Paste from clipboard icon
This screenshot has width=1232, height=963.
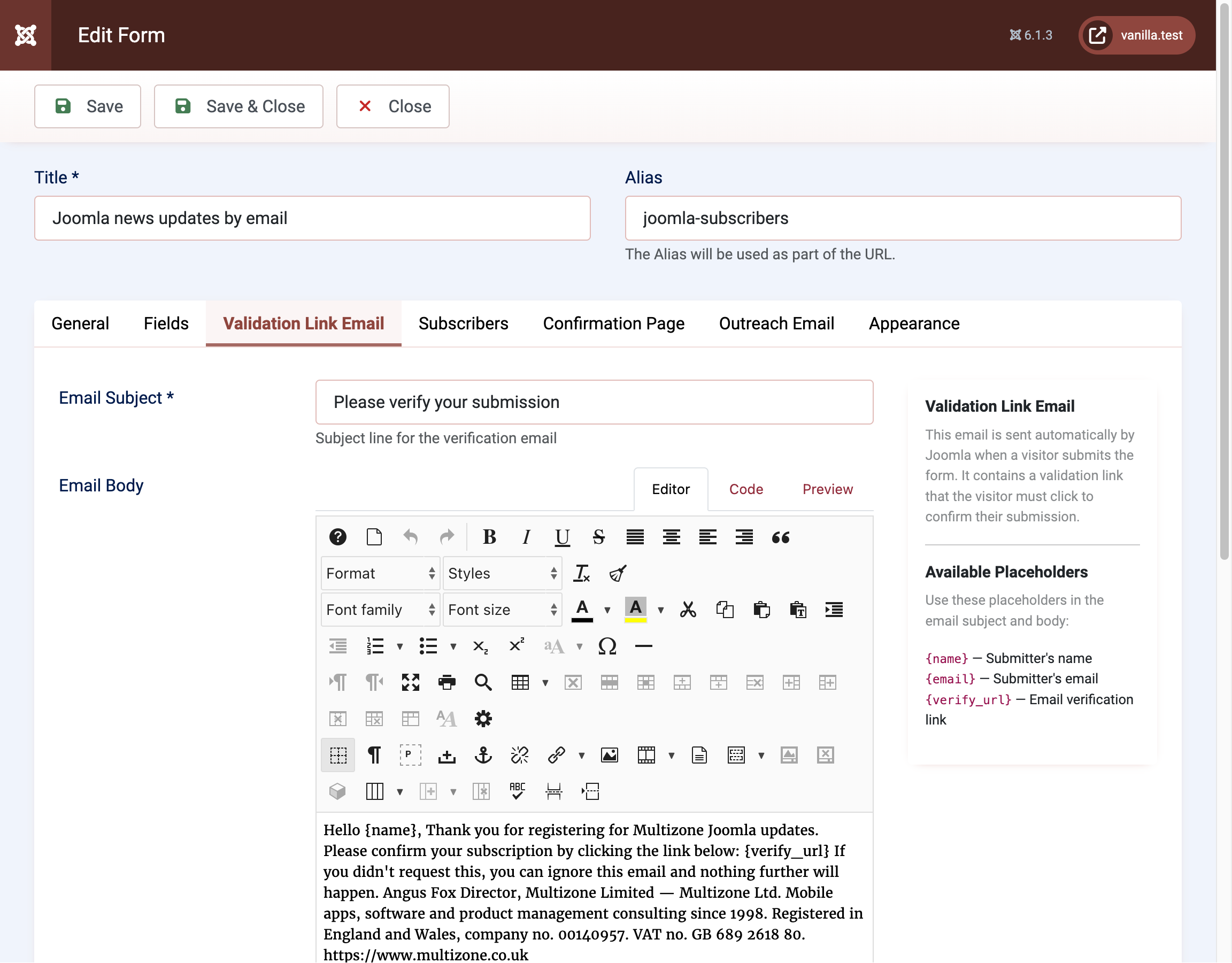point(761,609)
